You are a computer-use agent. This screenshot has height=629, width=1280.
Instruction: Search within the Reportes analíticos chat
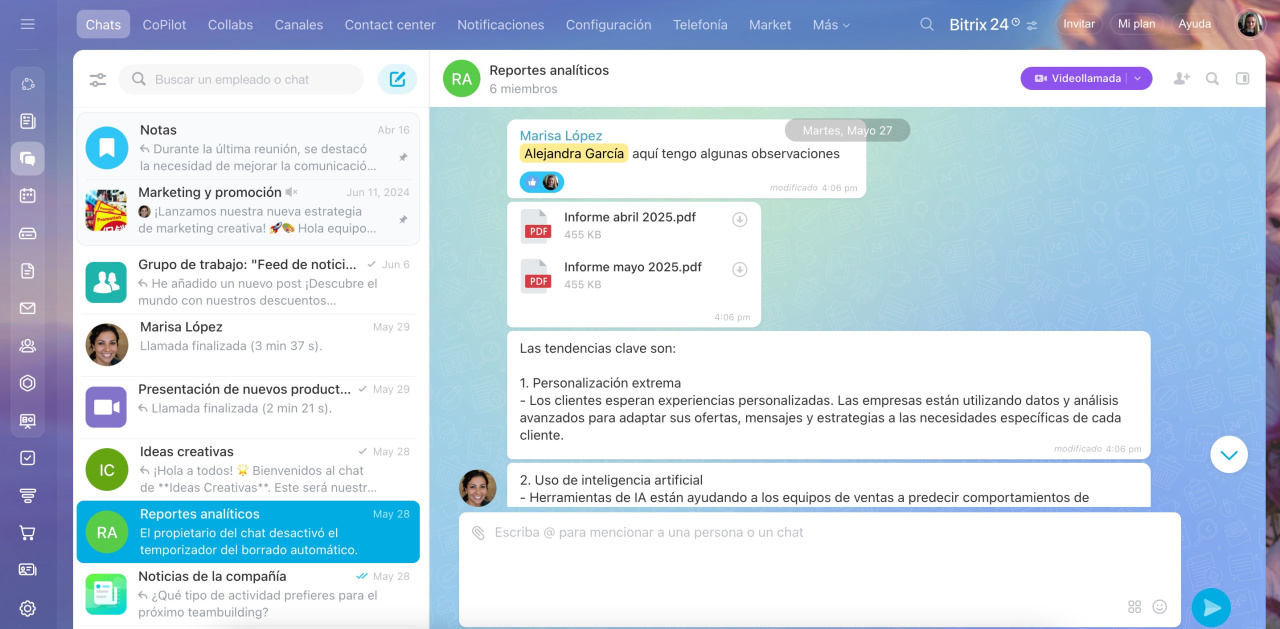[1212, 78]
